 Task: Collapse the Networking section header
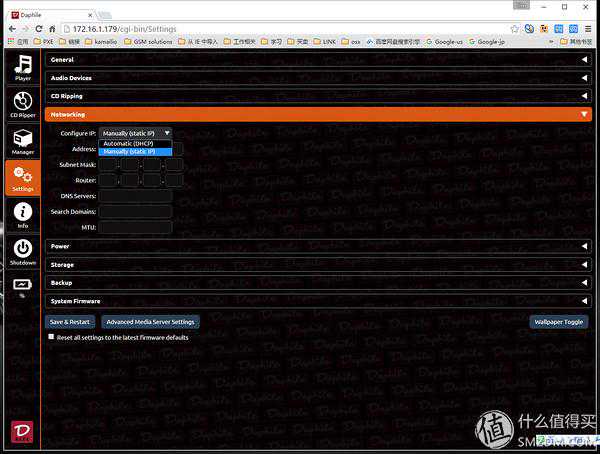318,114
